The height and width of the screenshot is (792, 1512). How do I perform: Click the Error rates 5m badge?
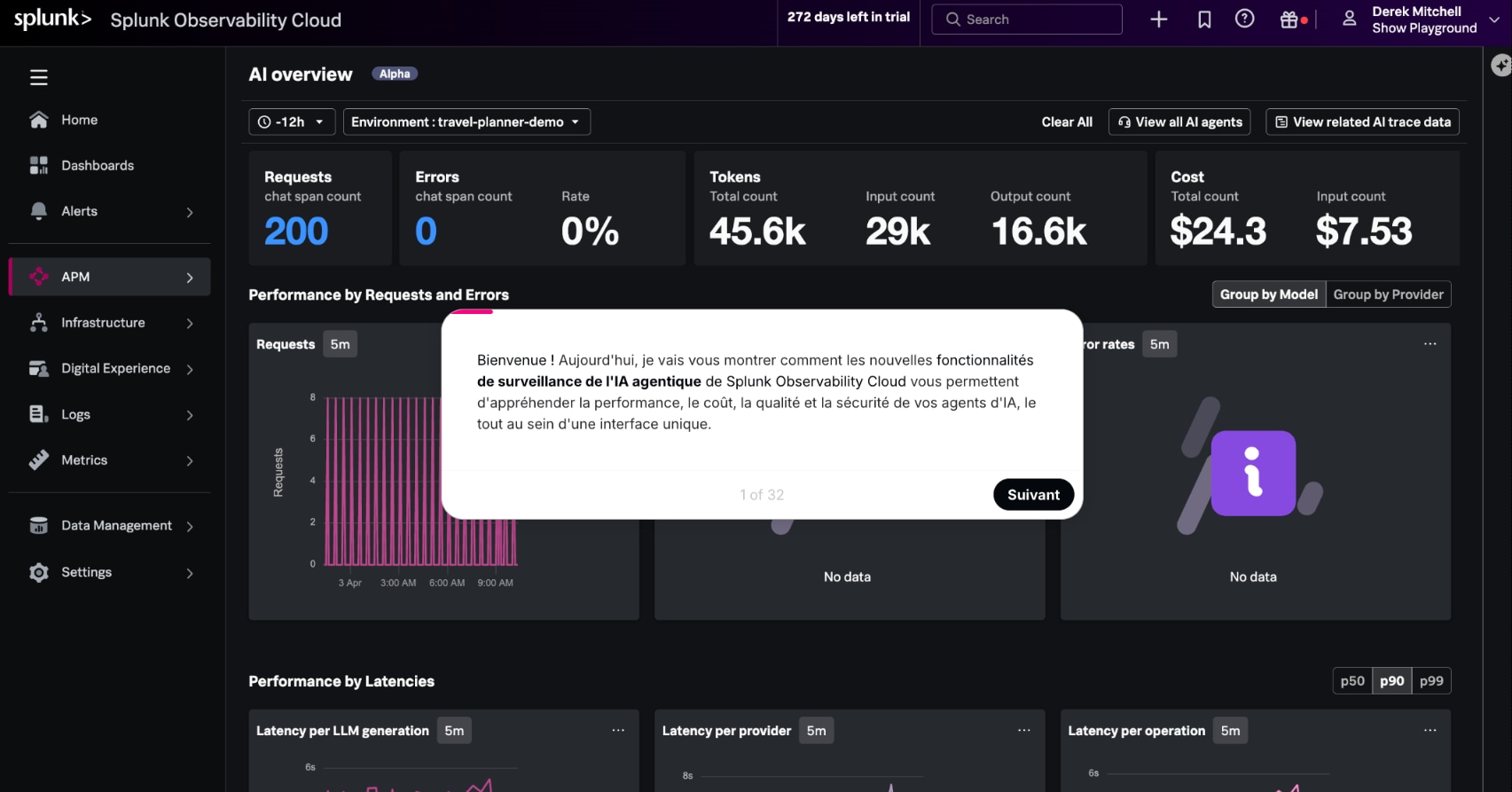point(1160,344)
